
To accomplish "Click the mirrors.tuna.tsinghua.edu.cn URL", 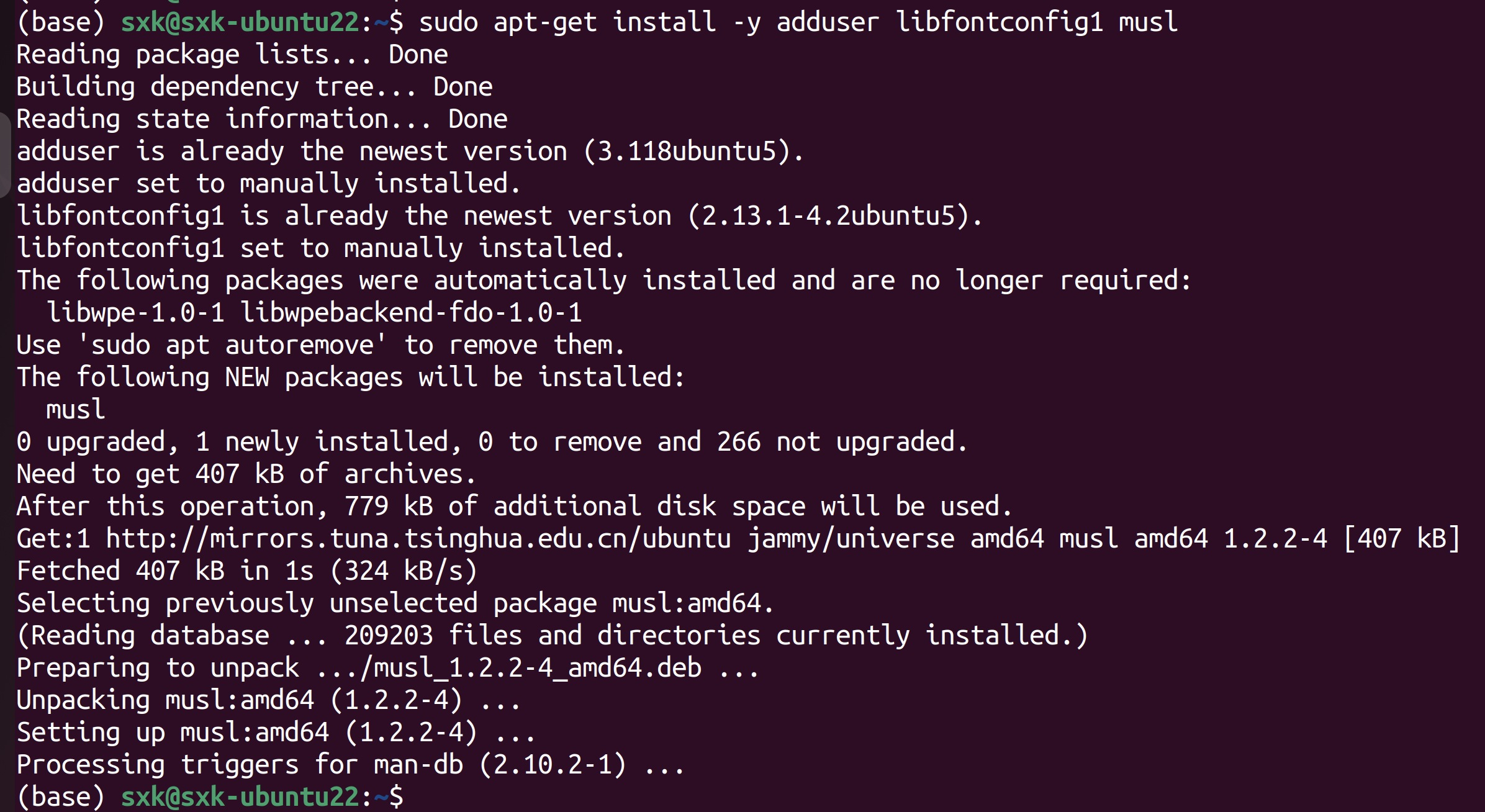I will 418,539.
